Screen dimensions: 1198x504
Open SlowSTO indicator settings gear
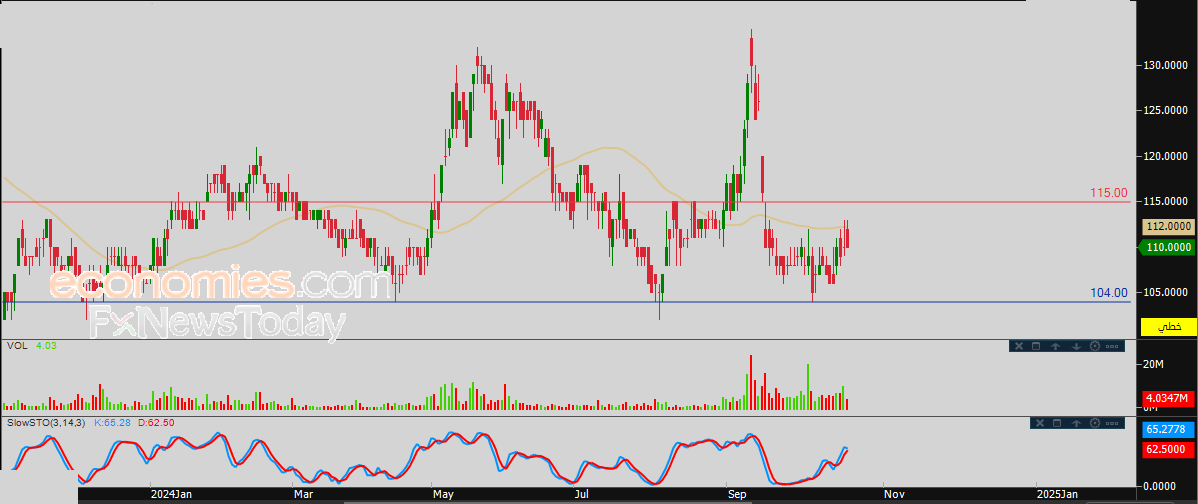click(1095, 423)
